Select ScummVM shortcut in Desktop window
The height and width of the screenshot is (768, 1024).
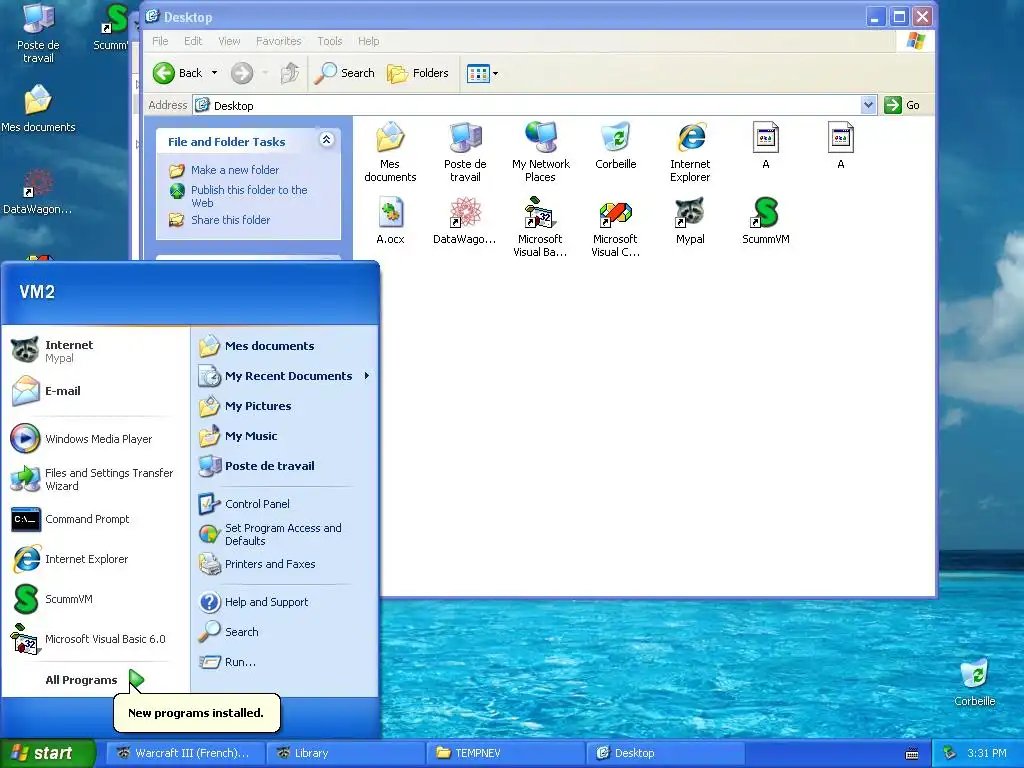click(x=765, y=221)
